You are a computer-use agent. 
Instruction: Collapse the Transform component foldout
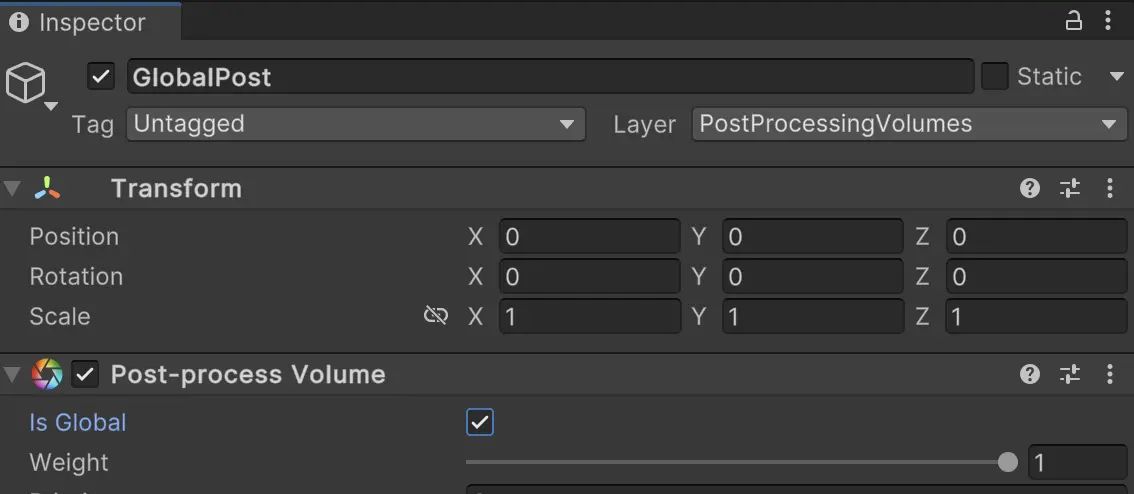coord(12,188)
